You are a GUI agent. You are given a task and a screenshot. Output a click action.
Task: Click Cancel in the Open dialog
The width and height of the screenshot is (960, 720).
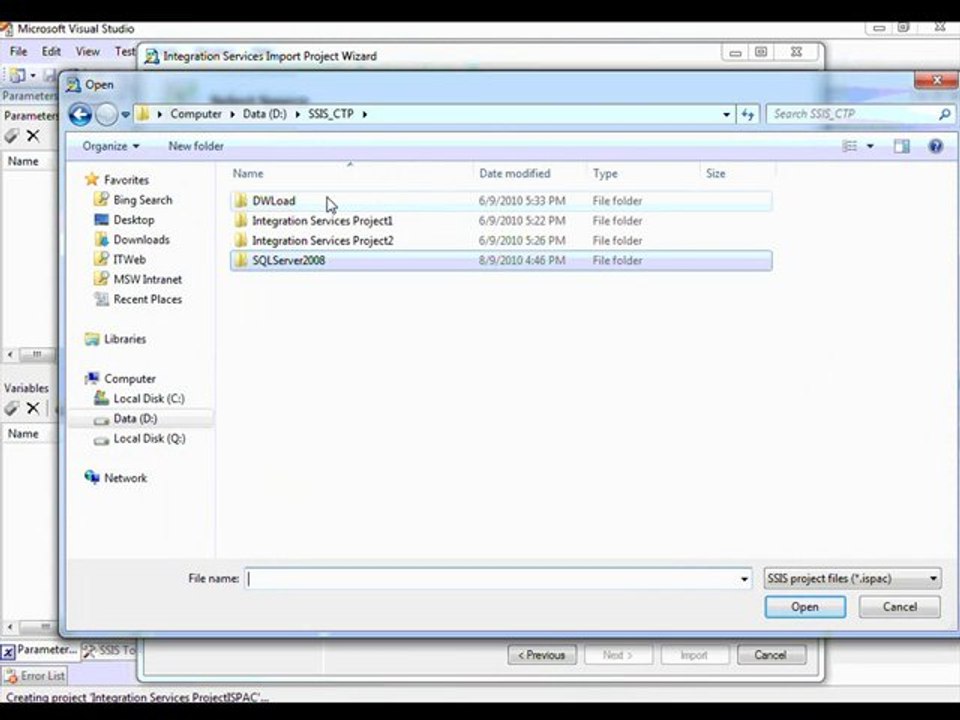click(x=899, y=607)
